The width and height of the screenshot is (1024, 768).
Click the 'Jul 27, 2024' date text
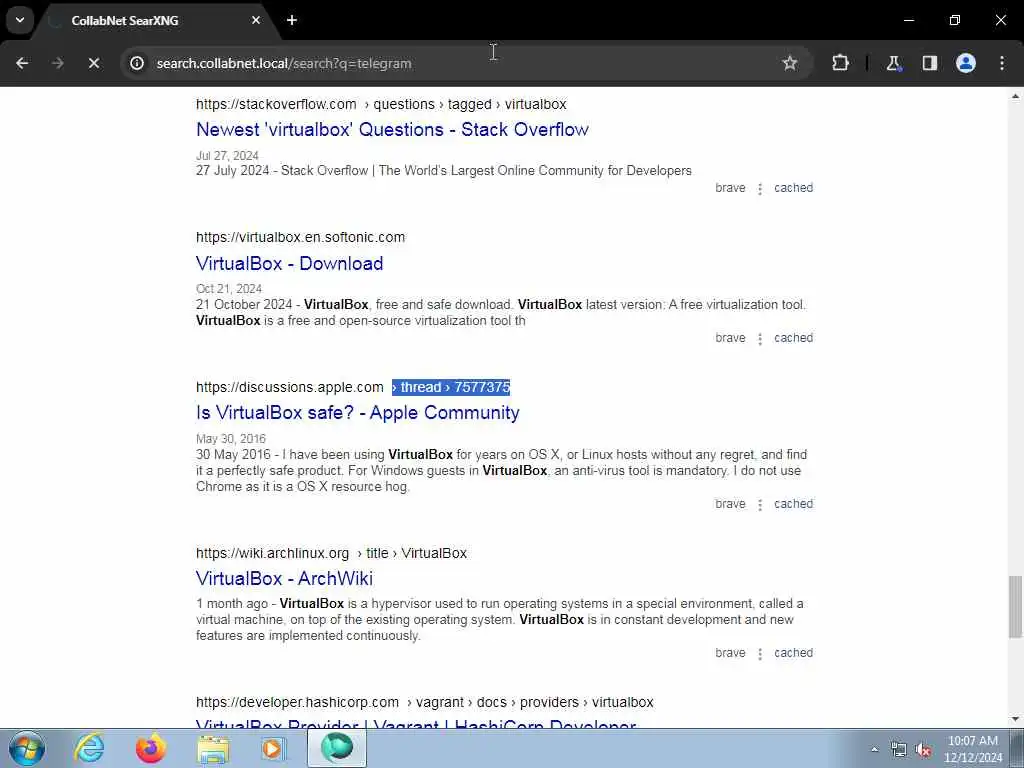(x=227, y=156)
